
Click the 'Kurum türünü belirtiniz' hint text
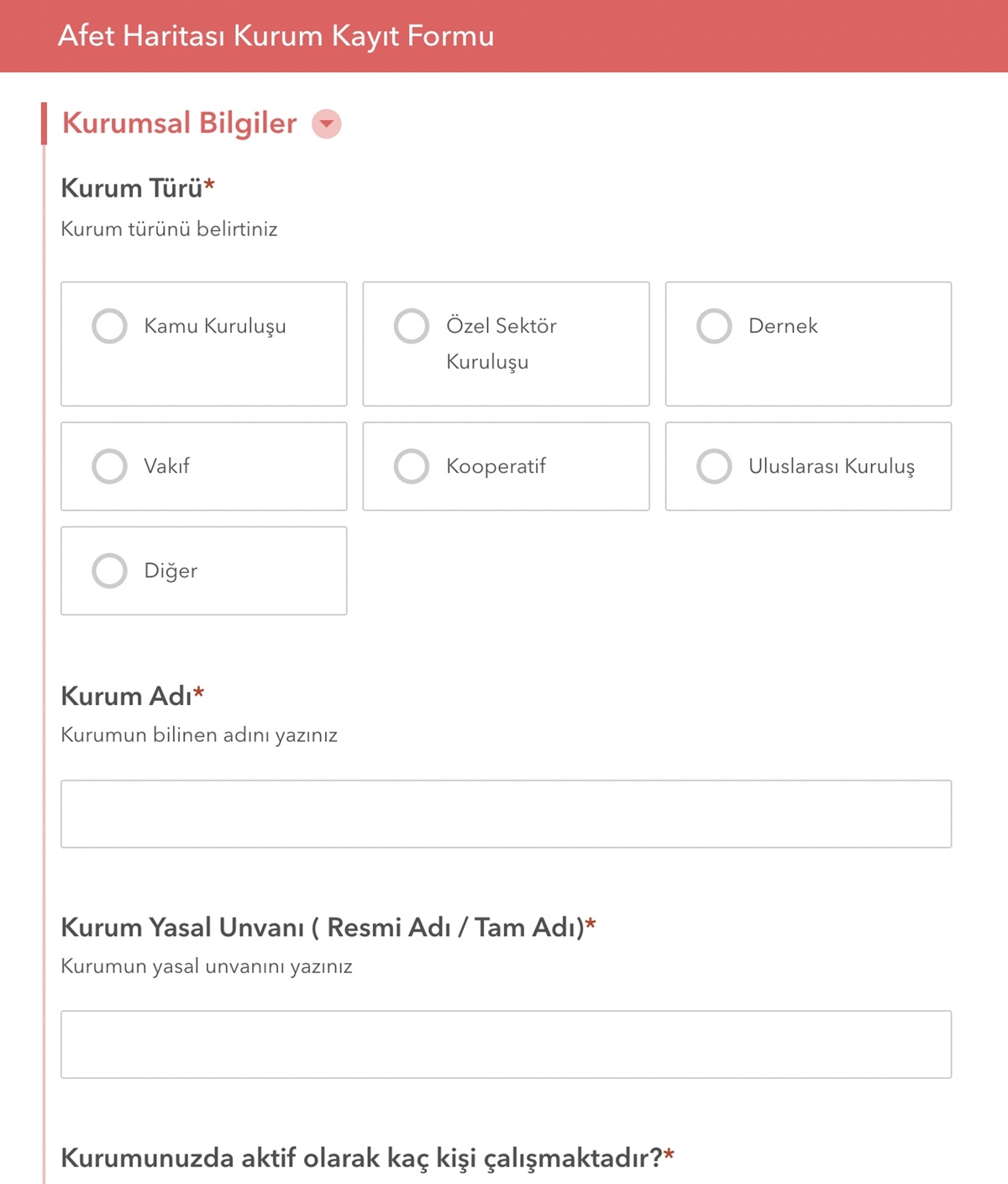(x=169, y=229)
